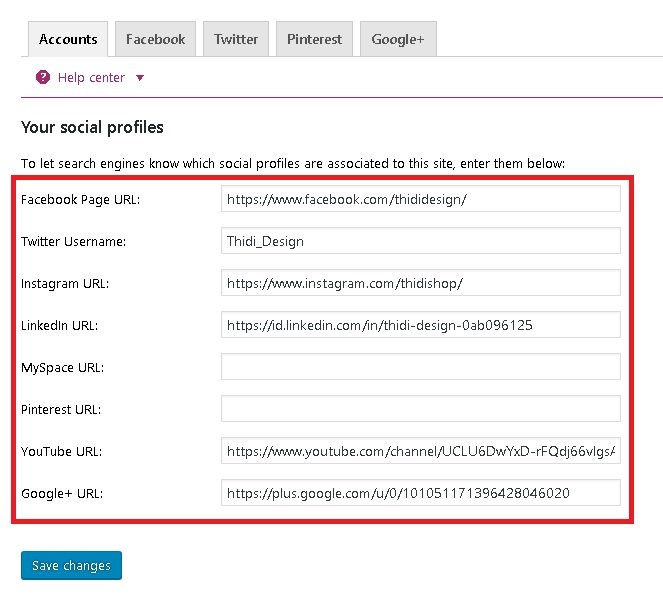Open the Help center link text
663x597 pixels.
pos(91,78)
